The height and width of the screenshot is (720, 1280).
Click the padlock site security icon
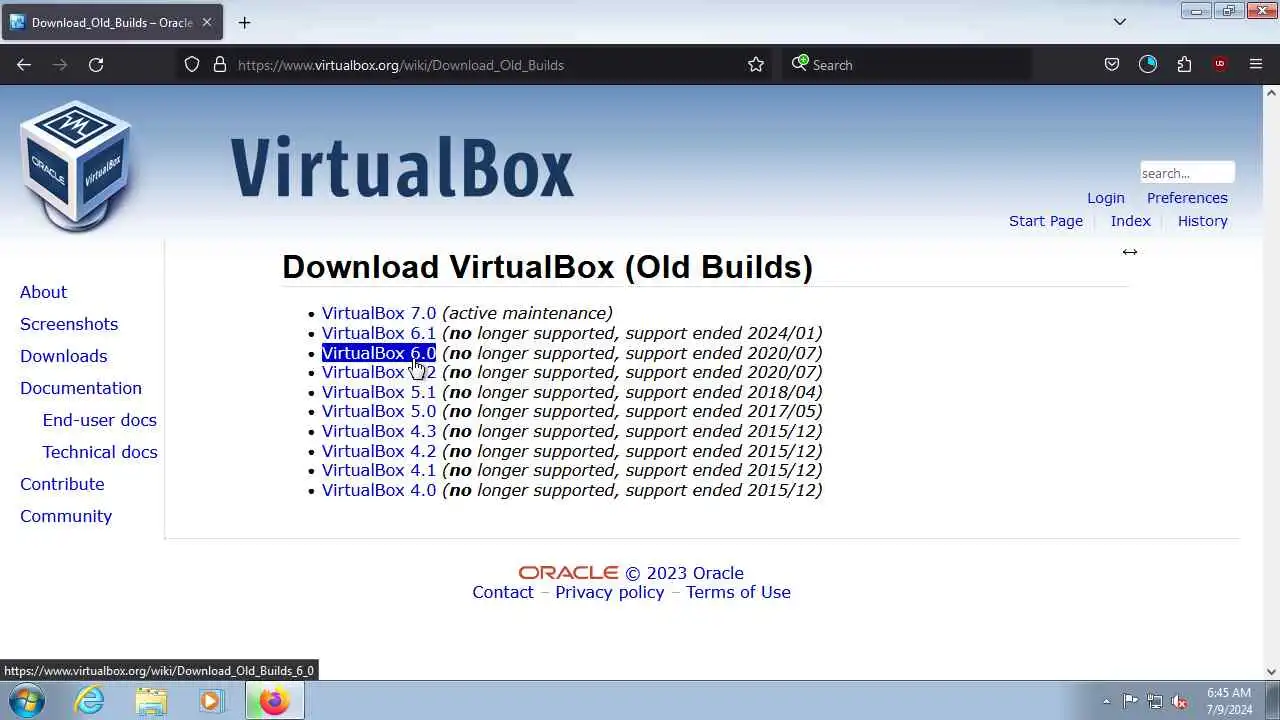tap(220, 64)
